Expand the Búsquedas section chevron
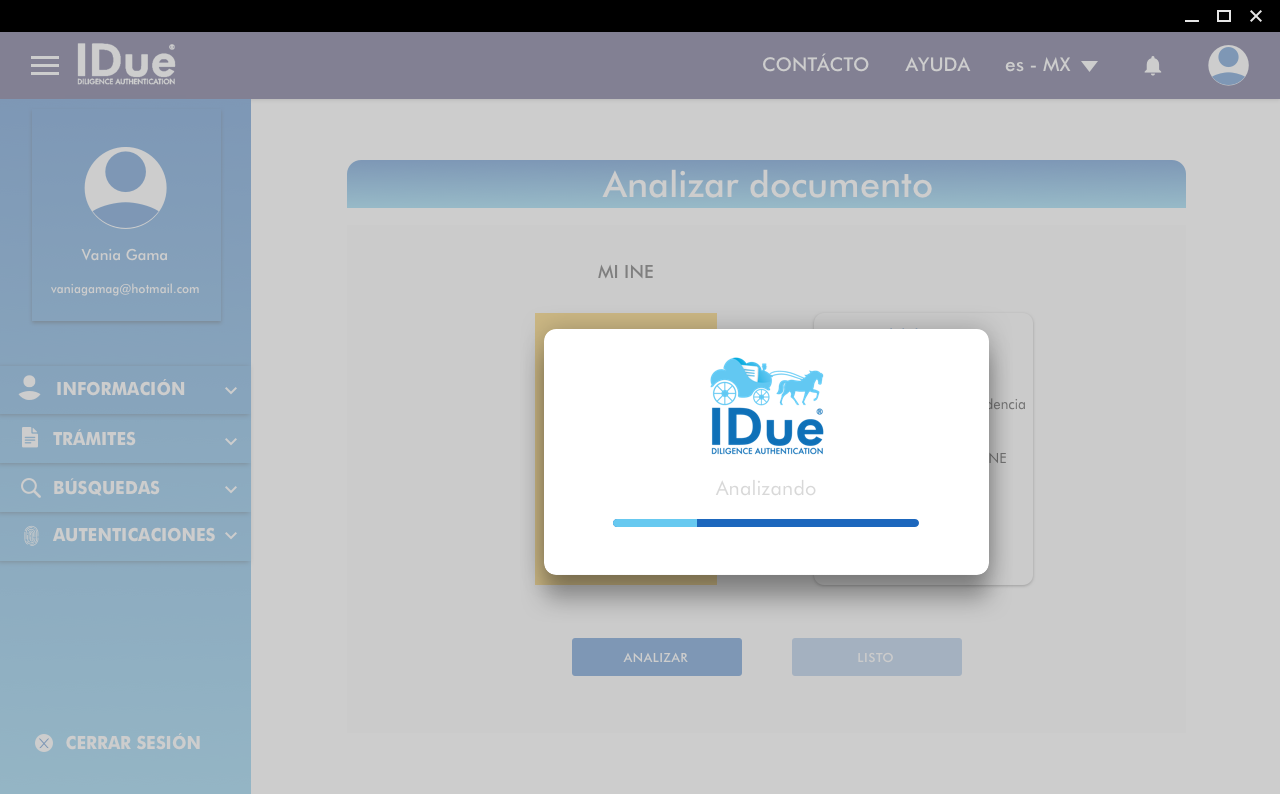Viewport: 1280px width, 794px height. click(231, 489)
